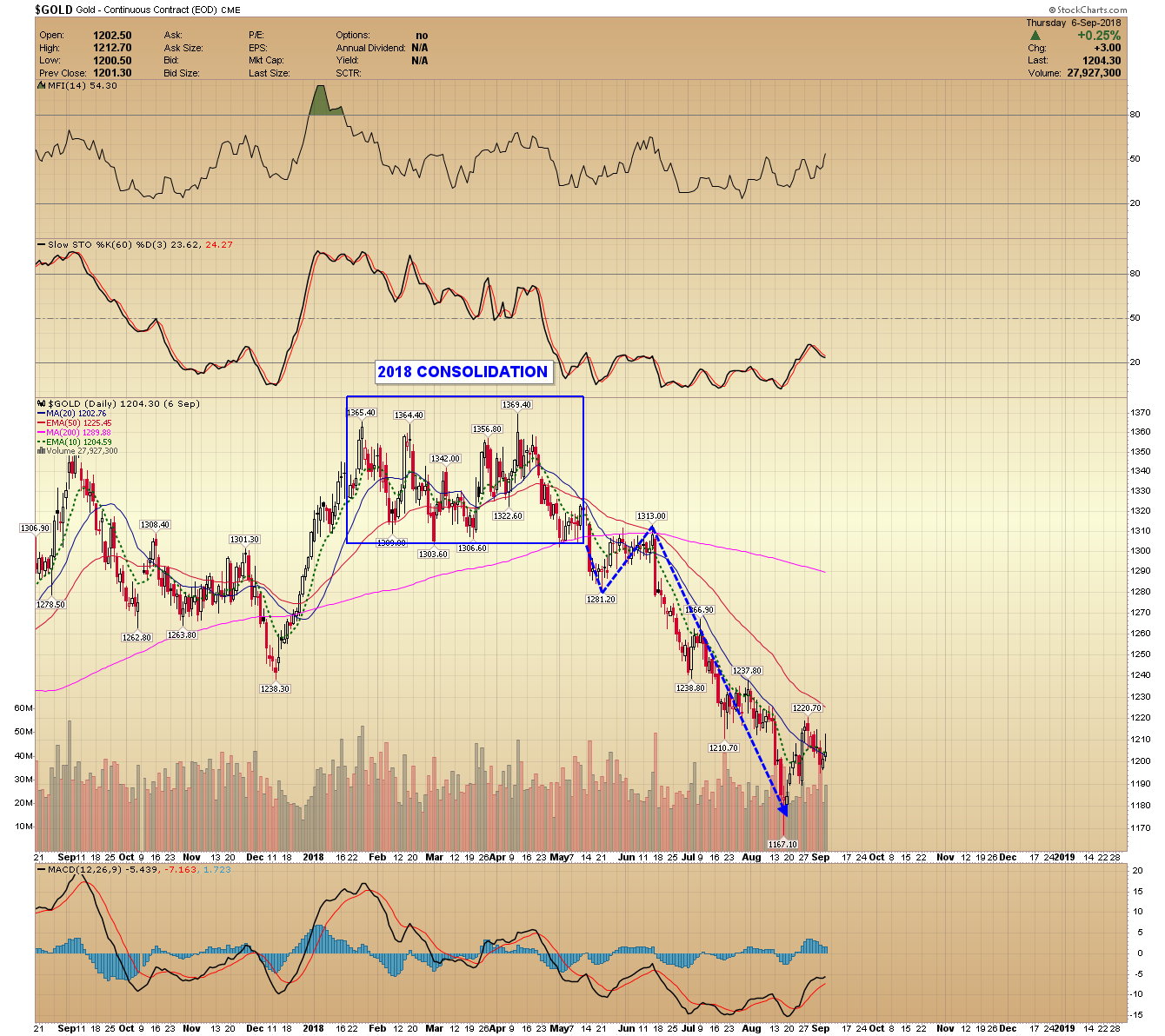This screenshot has width=1165, height=1036.
Task: Click the "Volume 27,927,300" legend entry
Action: (x=82, y=451)
